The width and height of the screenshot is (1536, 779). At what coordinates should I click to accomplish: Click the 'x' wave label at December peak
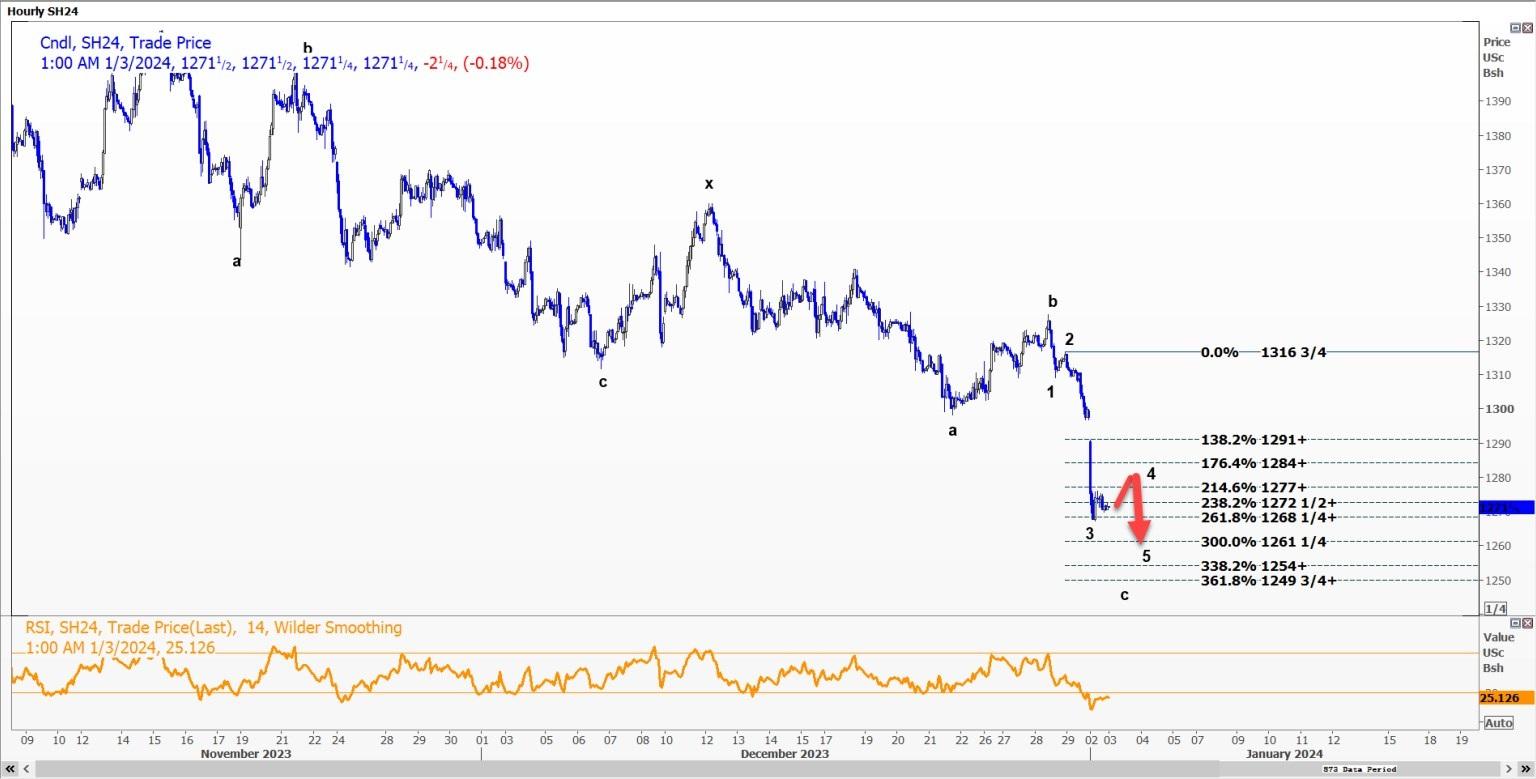[x=709, y=184]
